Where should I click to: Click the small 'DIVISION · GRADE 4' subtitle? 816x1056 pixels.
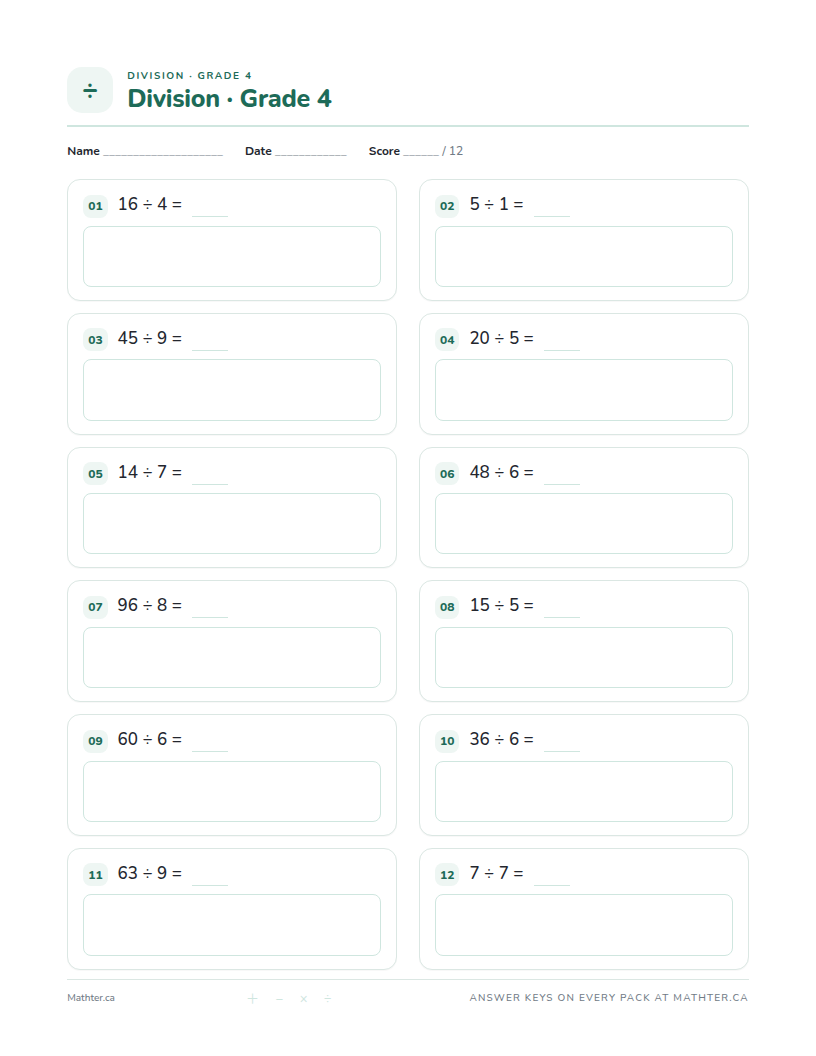click(x=189, y=75)
